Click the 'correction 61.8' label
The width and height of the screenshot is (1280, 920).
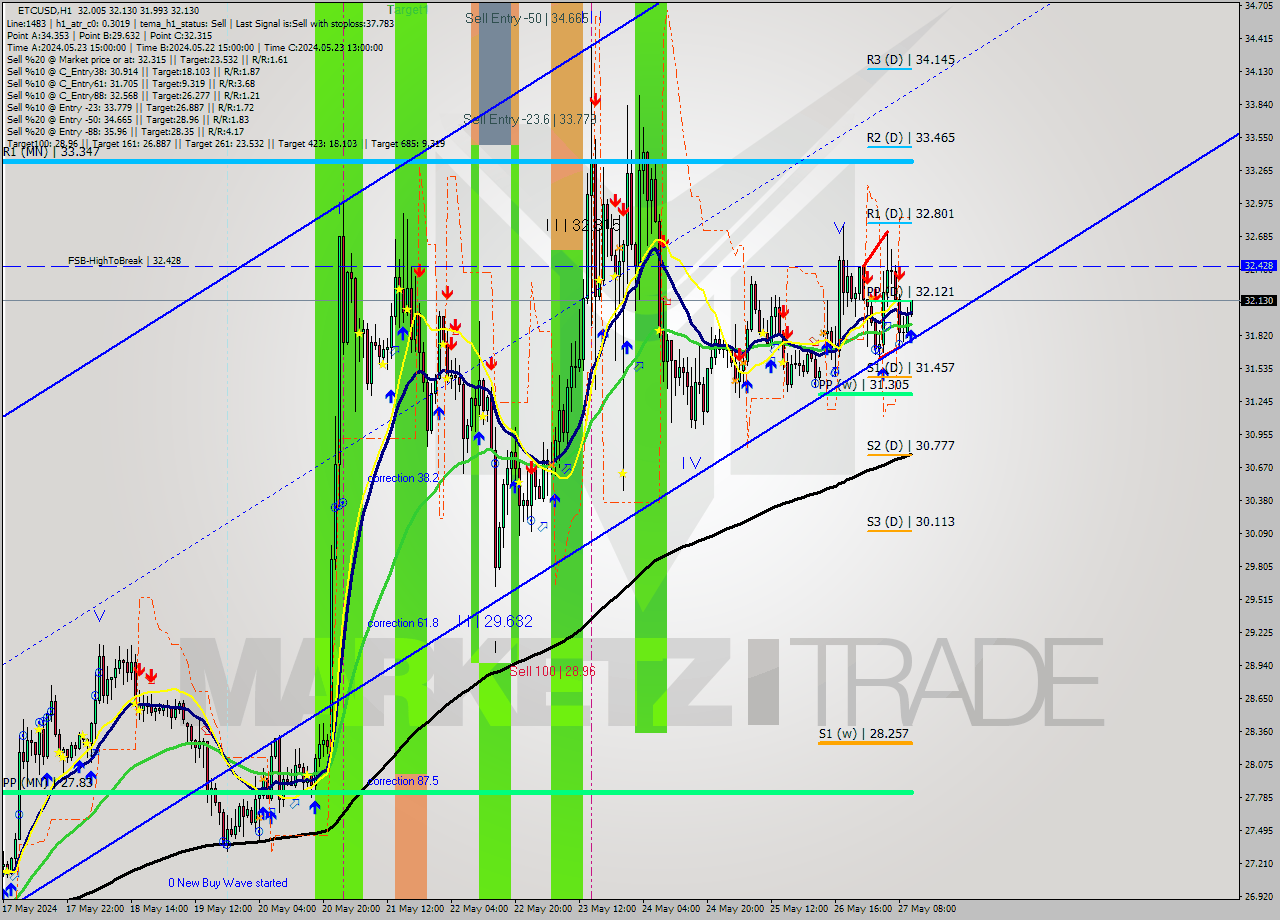[x=403, y=623]
